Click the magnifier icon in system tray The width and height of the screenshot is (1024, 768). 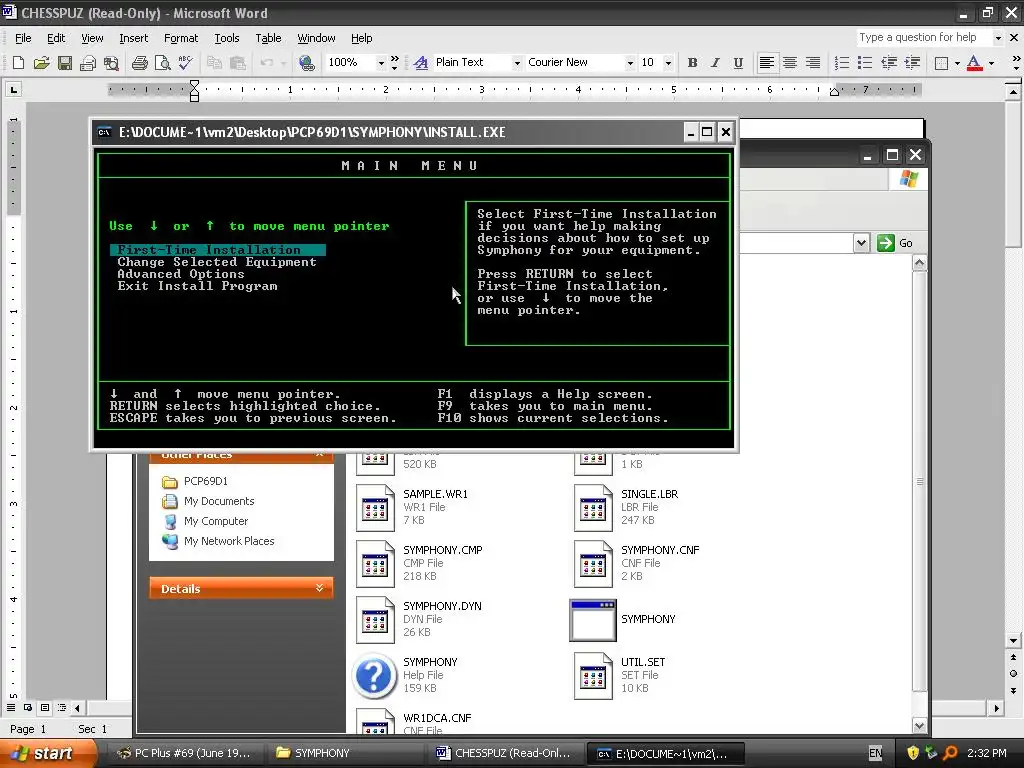pyautogui.click(x=950, y=753)
